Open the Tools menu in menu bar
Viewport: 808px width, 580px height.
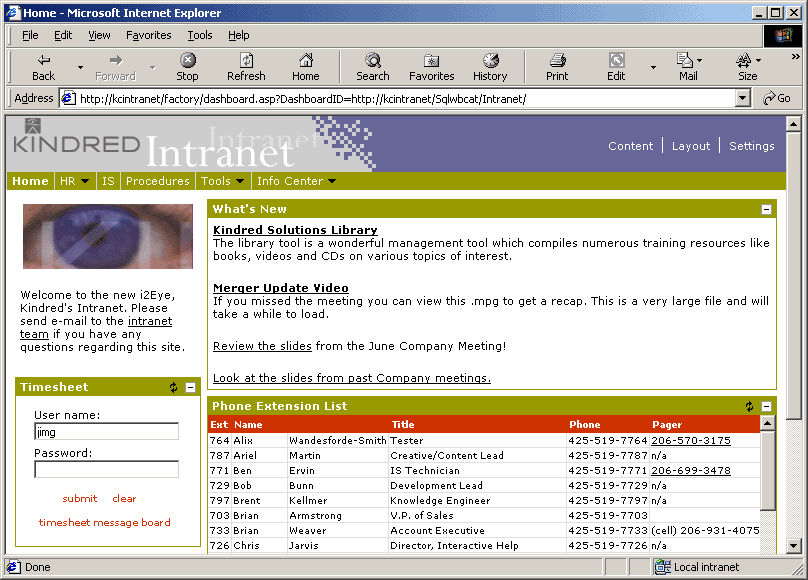tap(199, 35)
